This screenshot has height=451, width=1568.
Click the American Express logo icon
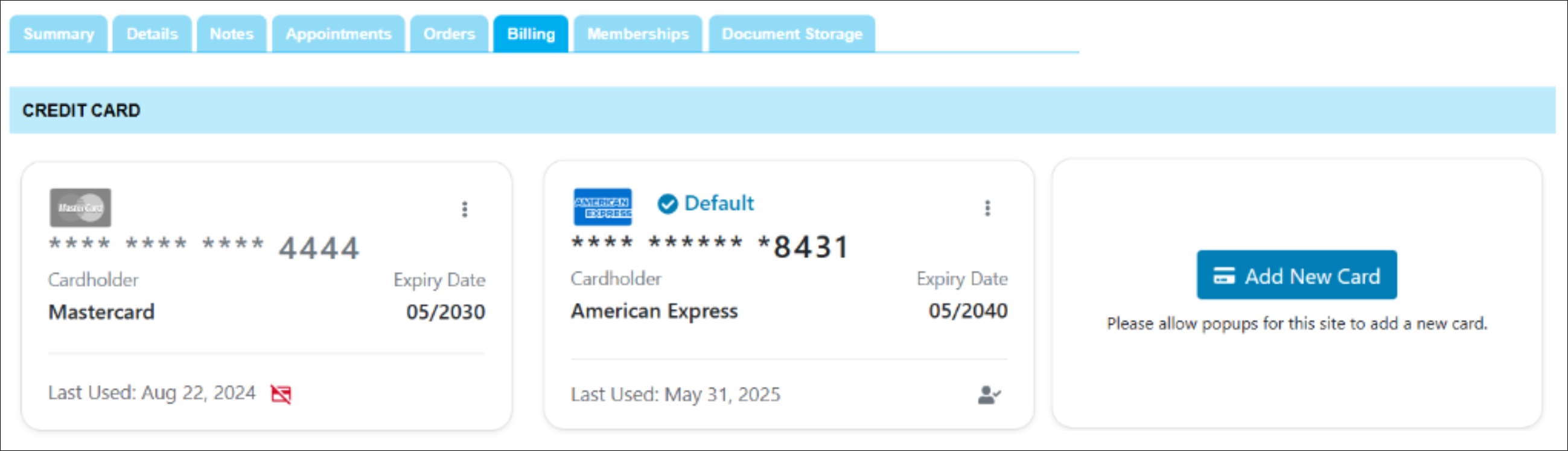[x=602, y=207]
